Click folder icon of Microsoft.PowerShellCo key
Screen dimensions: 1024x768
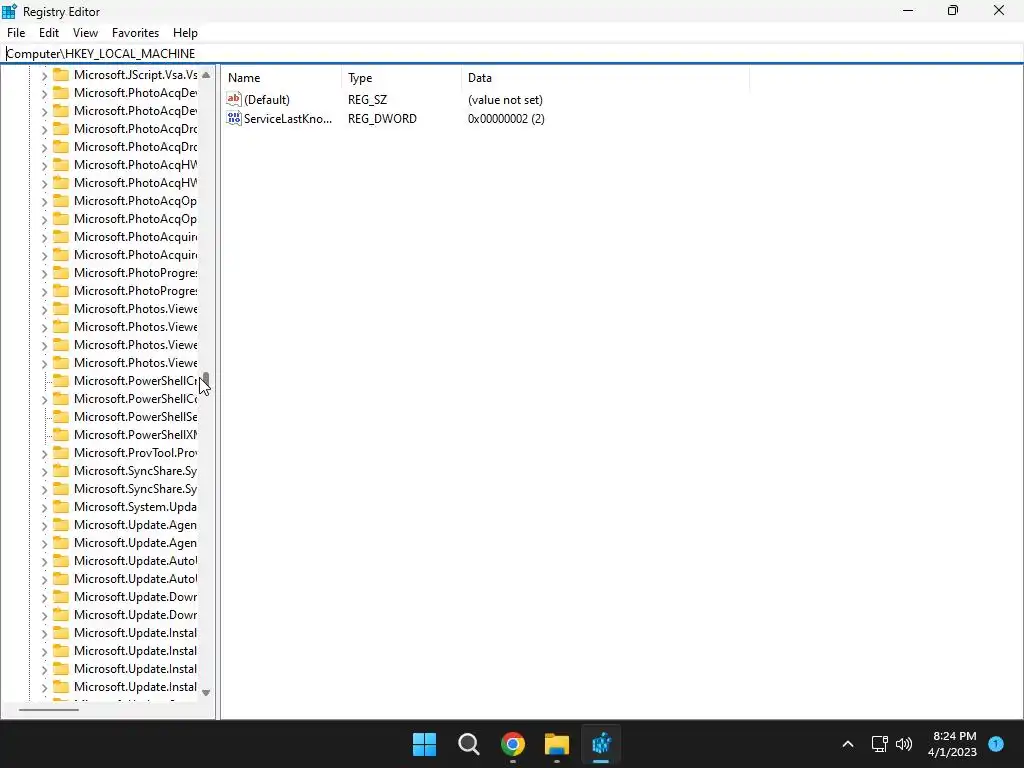[x=61, y=398]
